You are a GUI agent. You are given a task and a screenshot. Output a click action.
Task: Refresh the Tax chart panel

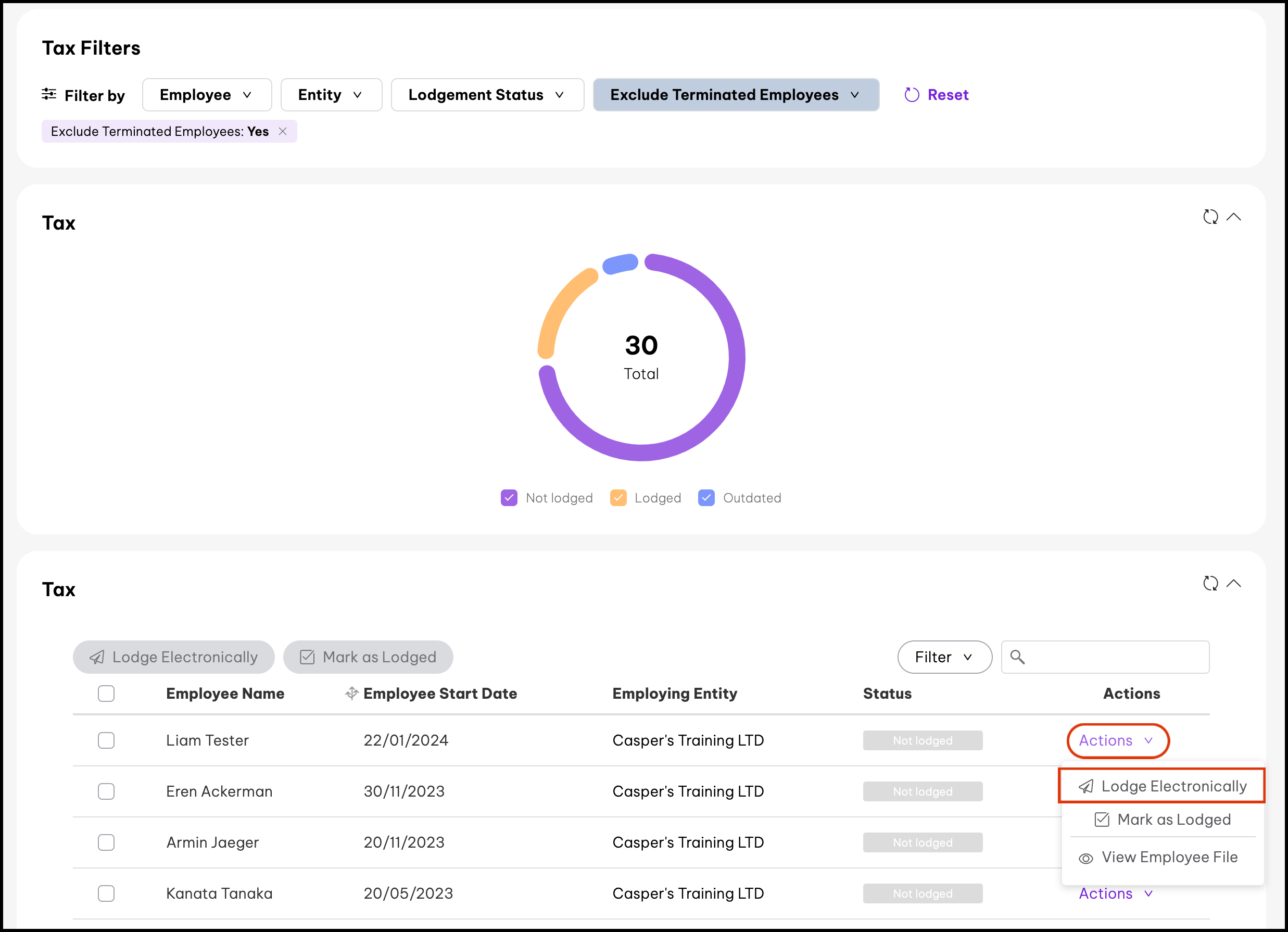coord(1210,217)
